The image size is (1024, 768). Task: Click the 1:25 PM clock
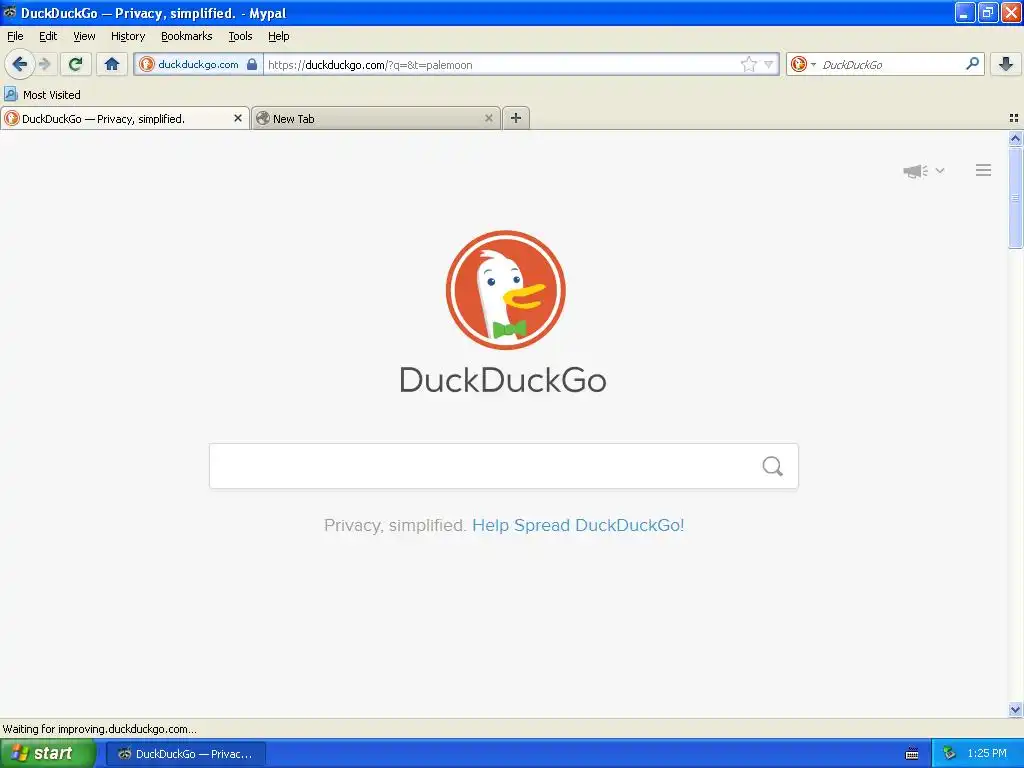point(987,754)
